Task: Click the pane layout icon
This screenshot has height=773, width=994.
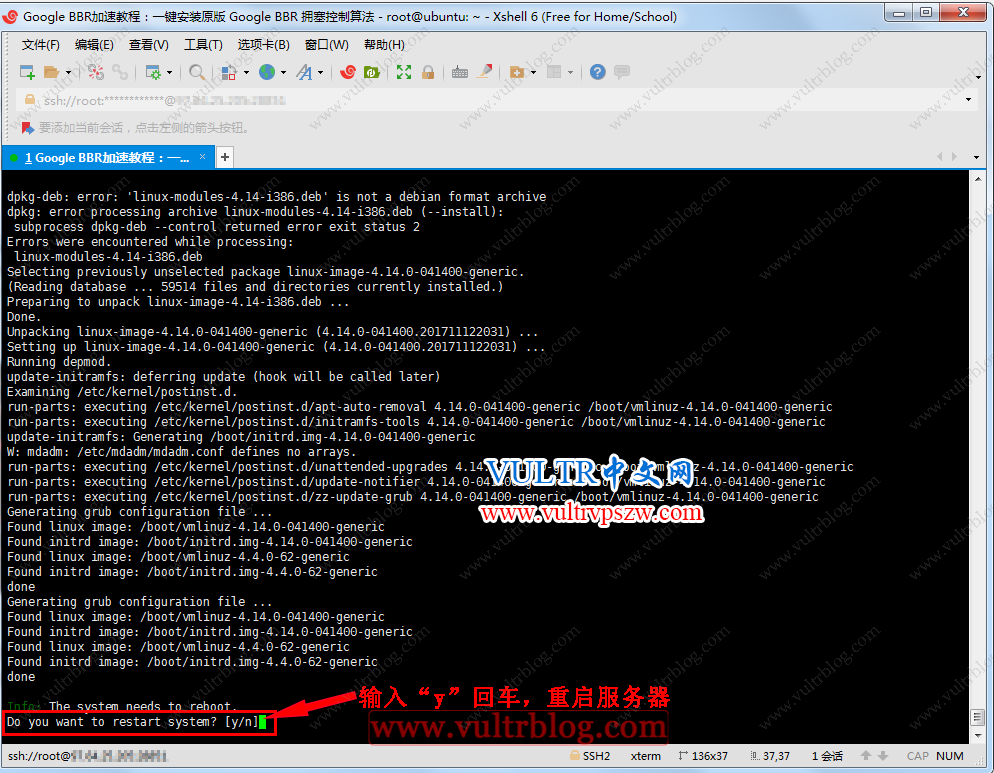Action: [x=554, y=72]
